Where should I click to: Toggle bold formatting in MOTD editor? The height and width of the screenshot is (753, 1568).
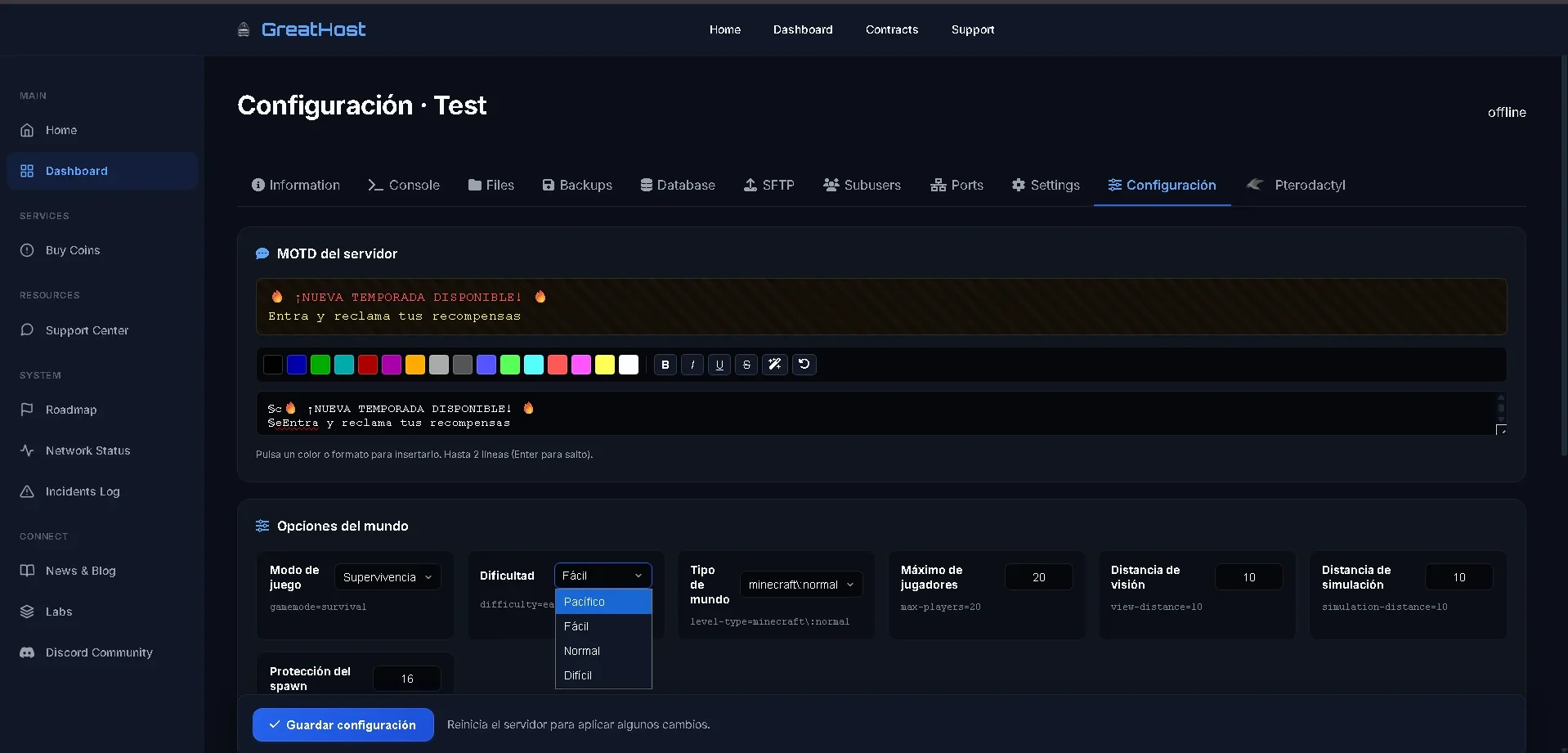(665, 365)
